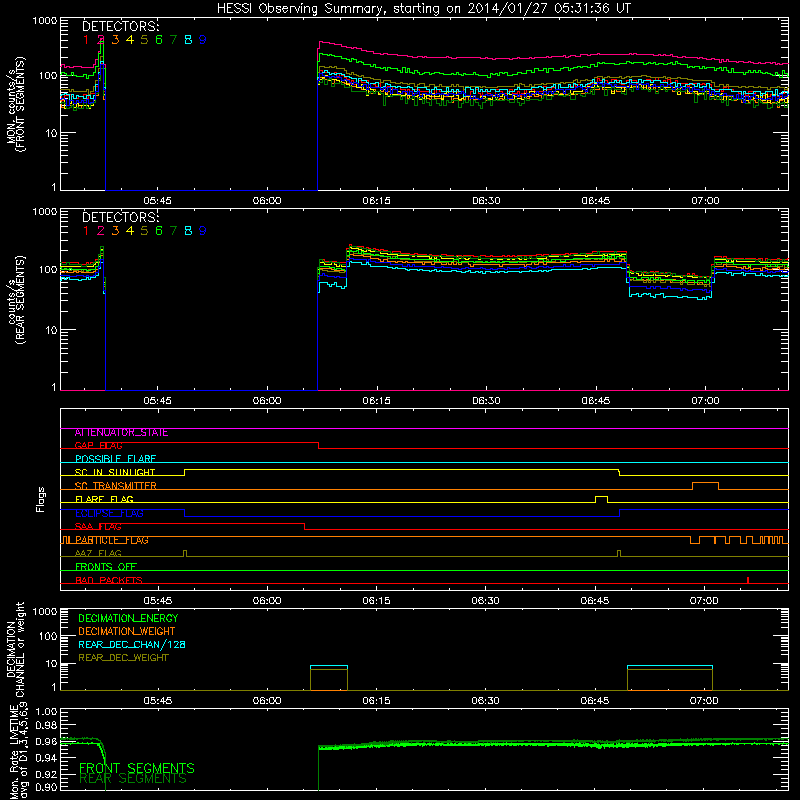The width and height of the screenshot is (800, 800).
Task: Click the SC_TRANSMITTER flag label
Action: (x=116, y=486)
